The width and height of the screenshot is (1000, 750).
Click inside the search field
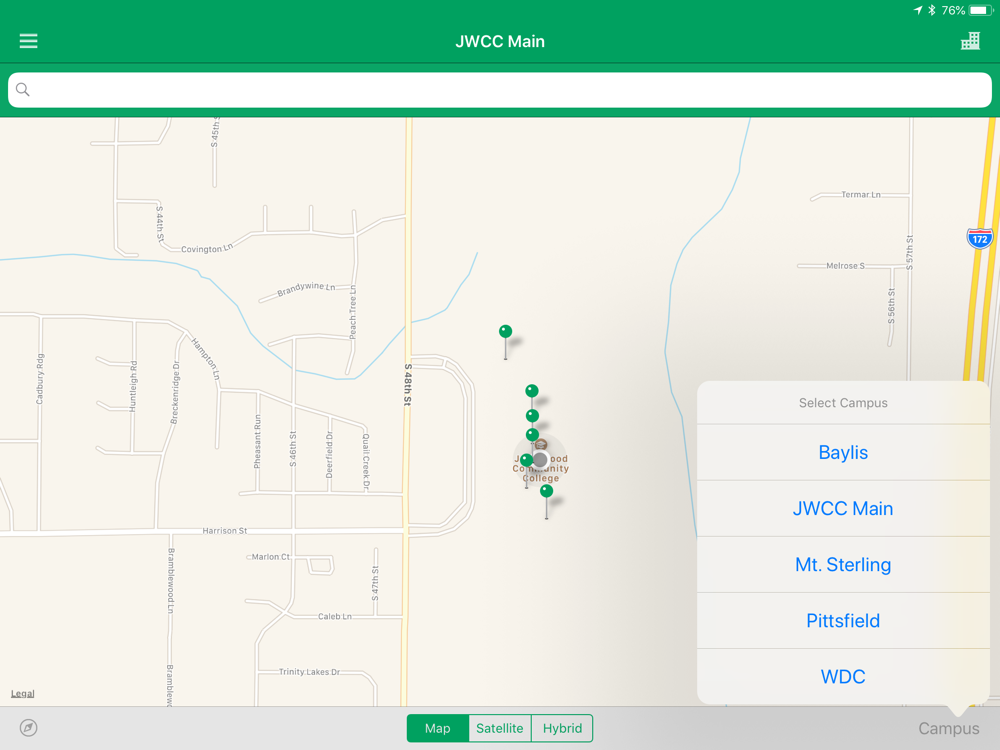tap(500, 90)
